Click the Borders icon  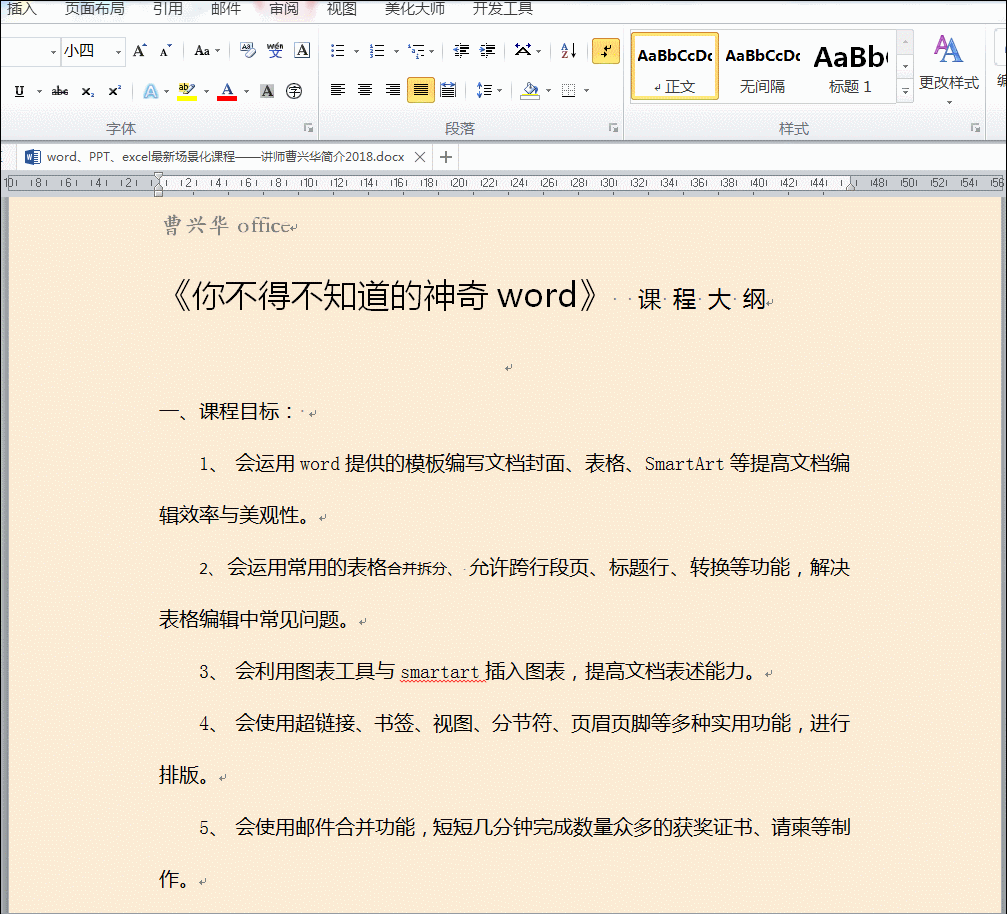click(568, 90)
